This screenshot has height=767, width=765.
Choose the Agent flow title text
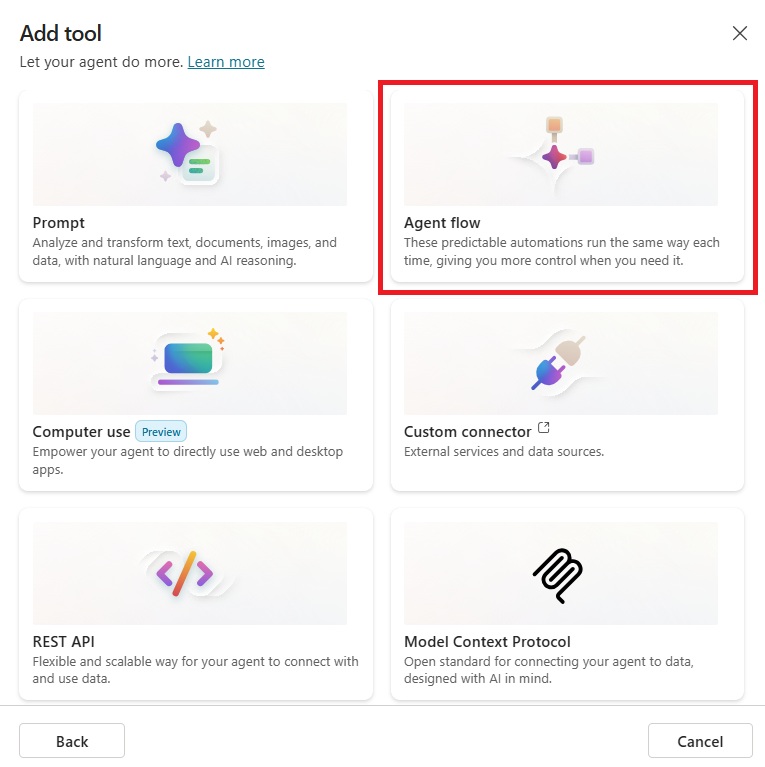(x=442, y=223)
